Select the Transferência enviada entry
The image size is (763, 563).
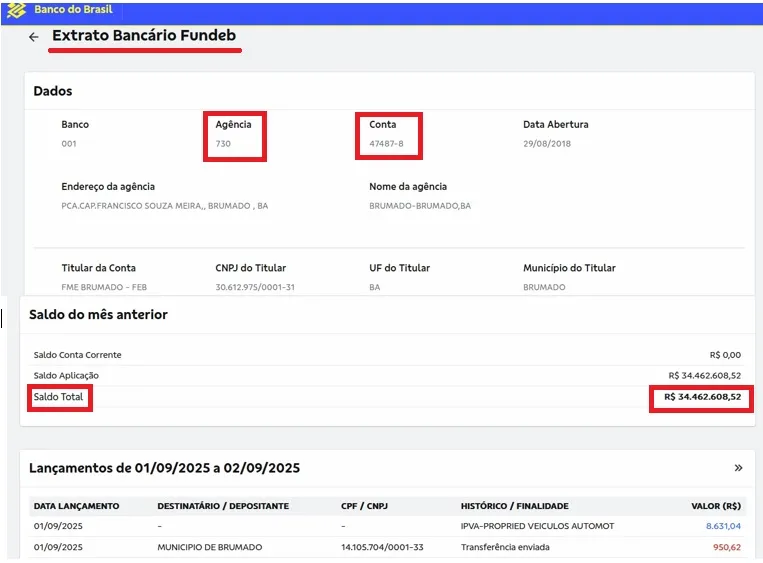click(x=505, y=547)
